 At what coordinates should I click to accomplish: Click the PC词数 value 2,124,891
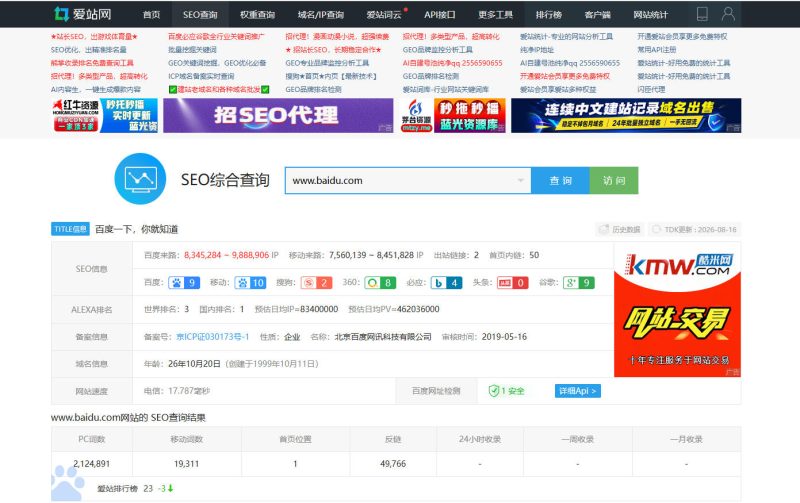pyautogui.click(x=91, y=464)
